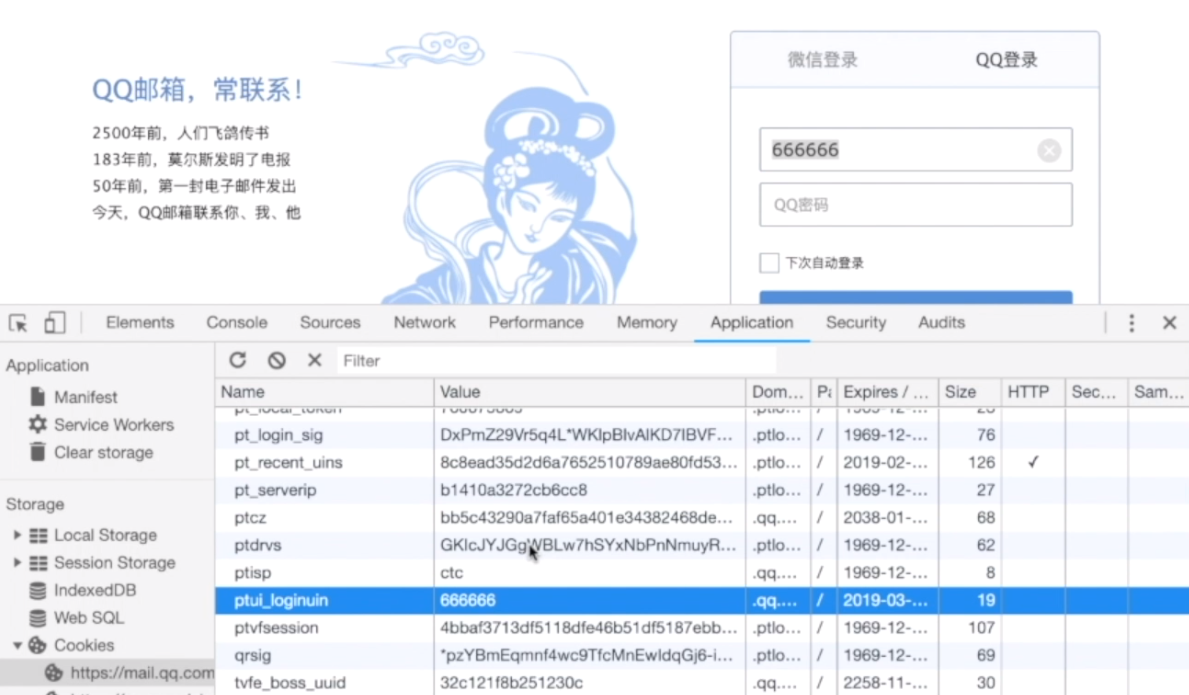
Task: Select the pt_recent_uins cookie row
Action: [701, 462]
